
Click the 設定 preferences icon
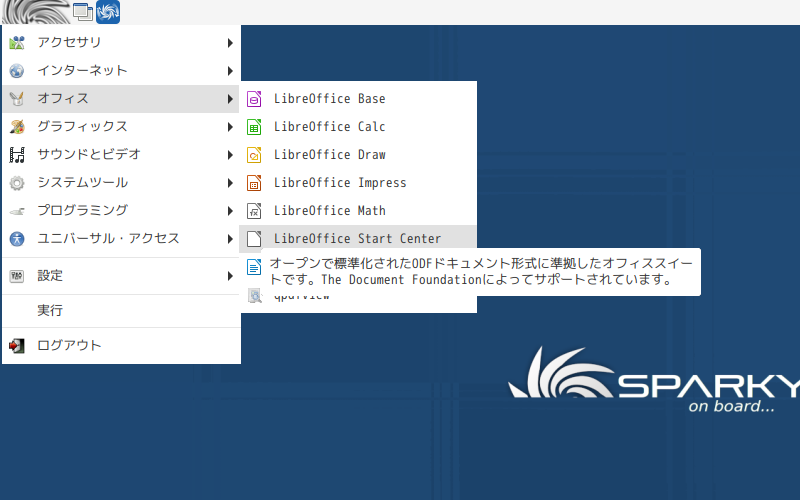click(17, 277)
